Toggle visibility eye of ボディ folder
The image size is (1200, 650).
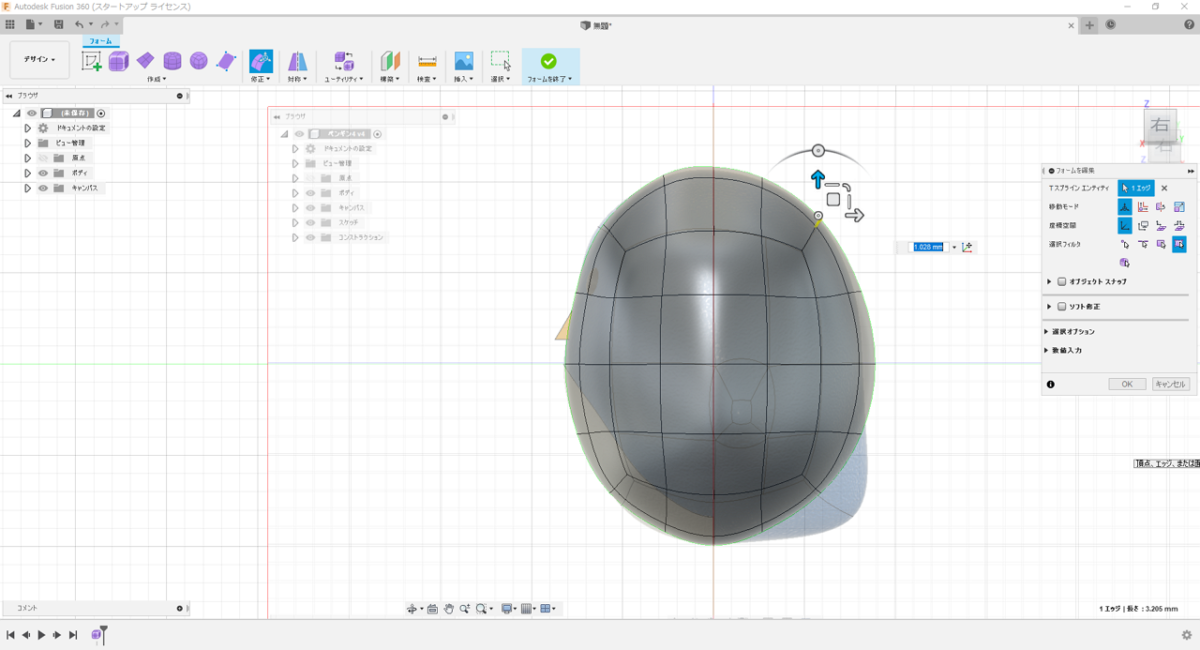(x=43, y=173)
